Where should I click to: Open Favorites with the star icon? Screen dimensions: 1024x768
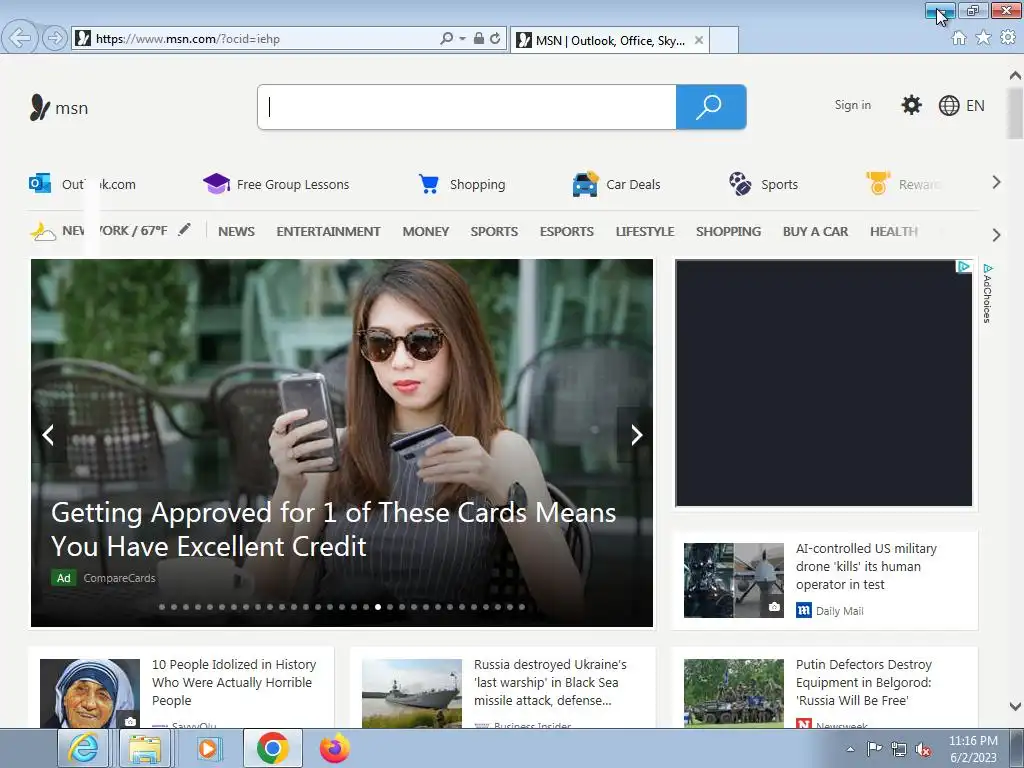pyautogui.click(x=983, y=38)
